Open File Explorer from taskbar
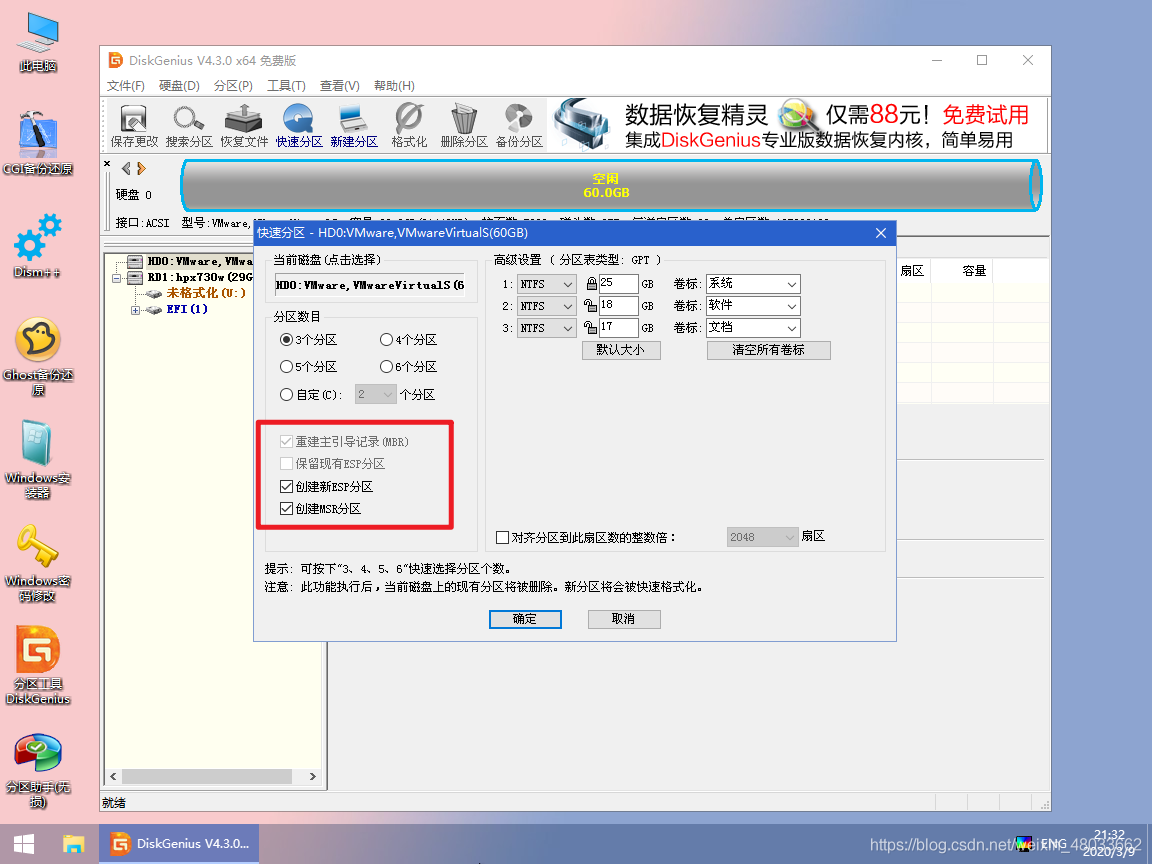Viewport: 1152px width, 864px height. coord(73,843)
